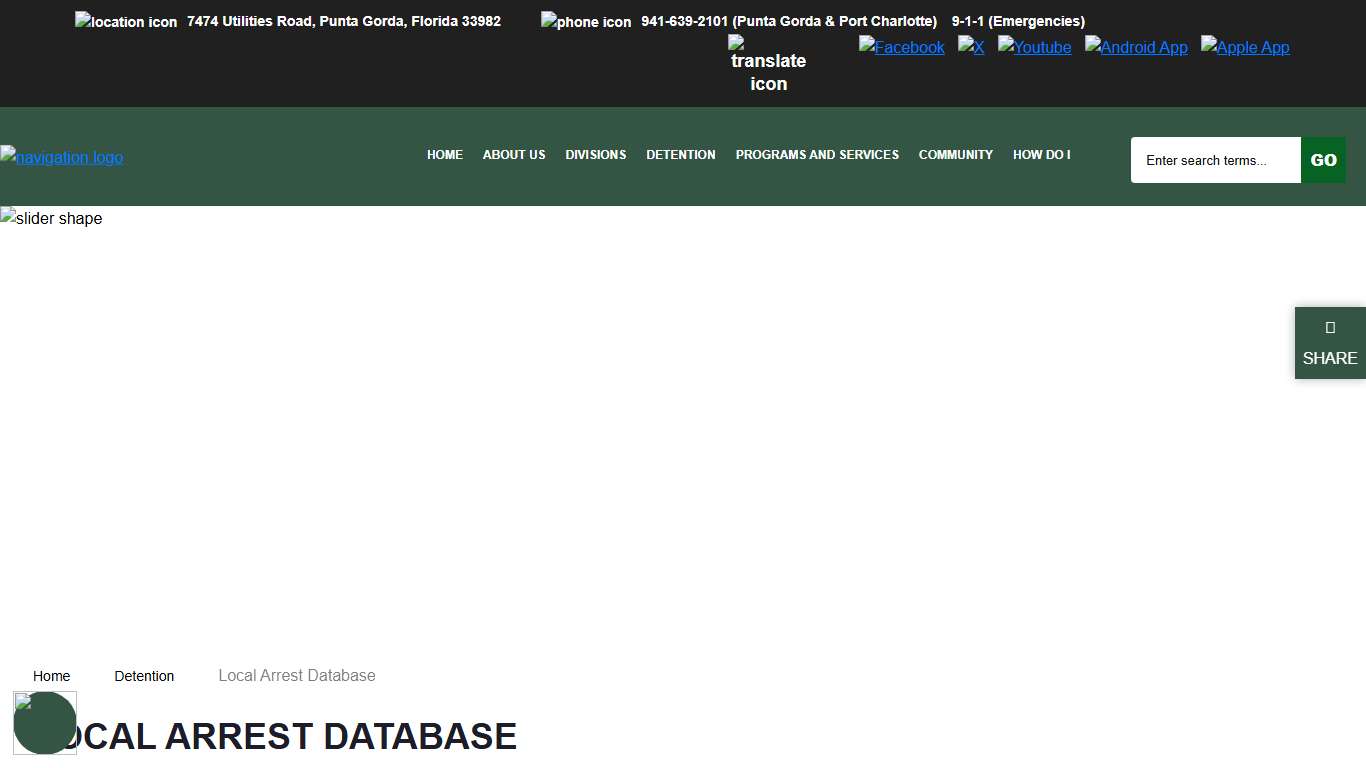Click the navigation logo
The width and height of the screenshot is (1366, 768).
tap(62, 157)
